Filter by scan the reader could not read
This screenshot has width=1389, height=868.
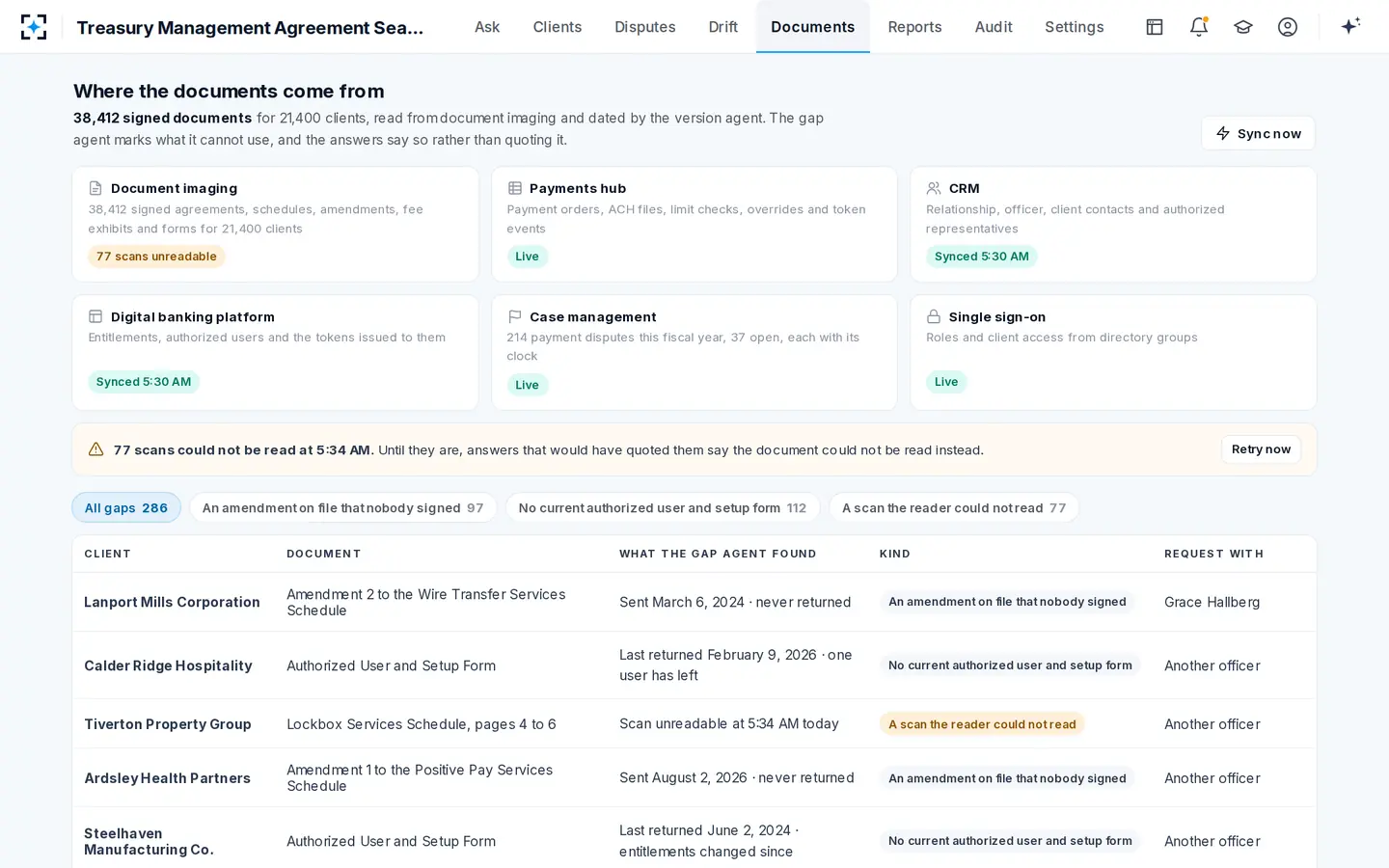click(x=954, y=508)
